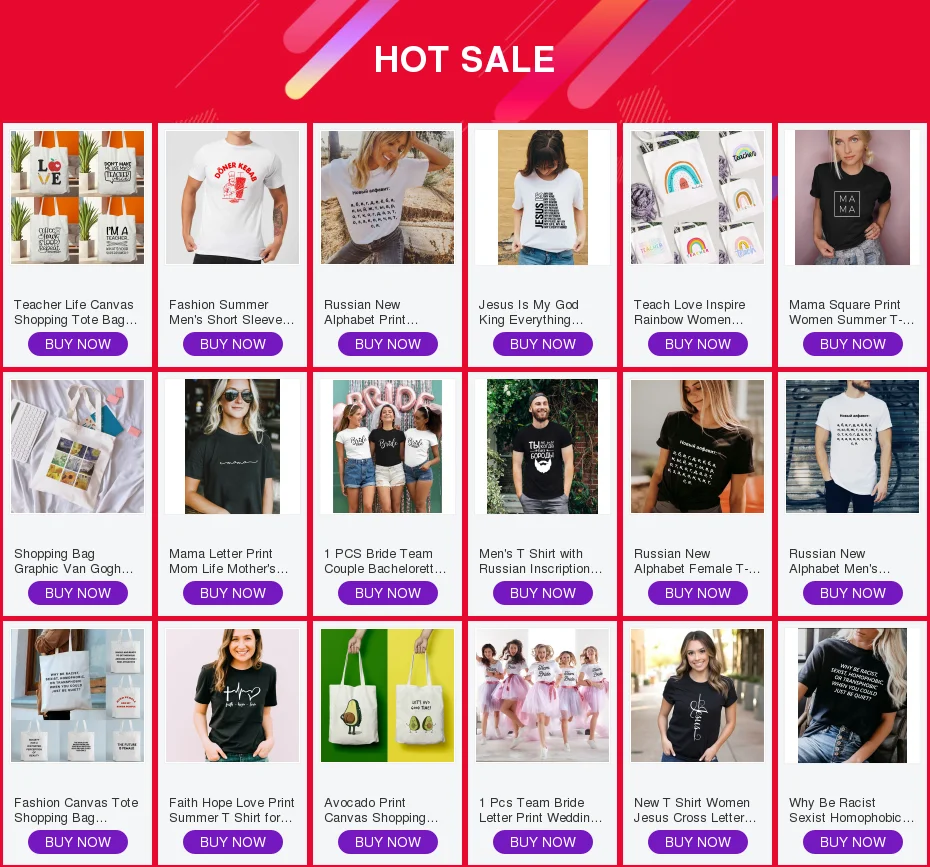Open the rainbow Teach Love Inspire bags image
Viewport: 930px width, 867px height.
[x=698, y=197]
